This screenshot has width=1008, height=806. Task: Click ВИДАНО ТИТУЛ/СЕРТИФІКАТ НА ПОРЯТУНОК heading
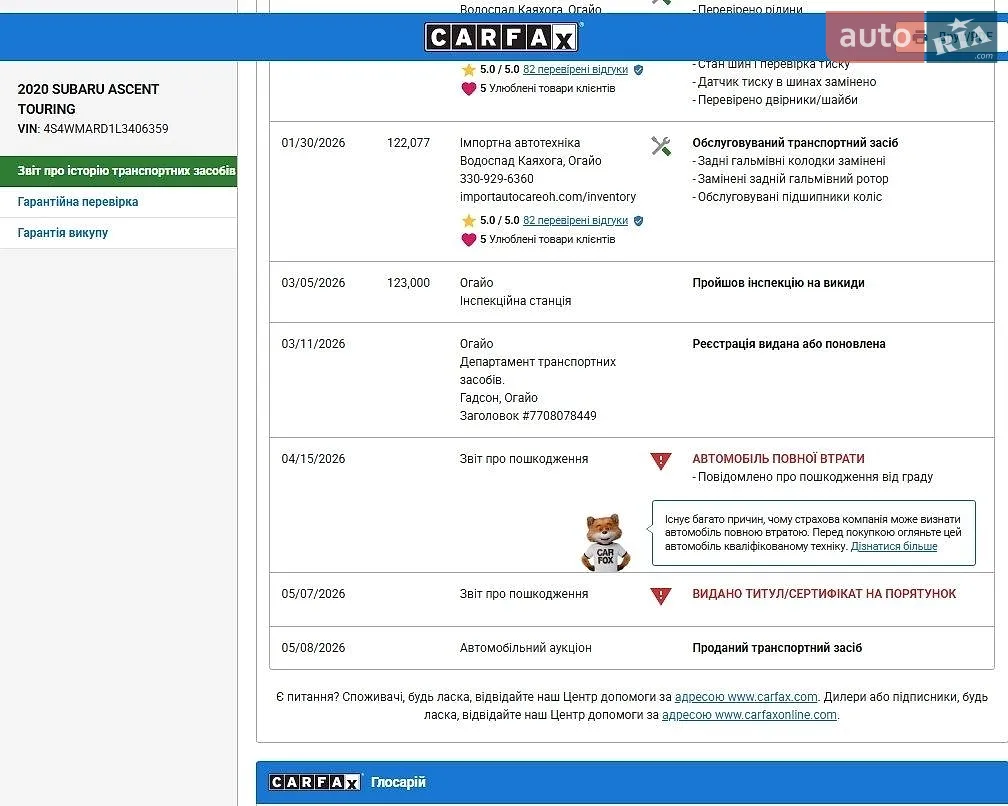pos(824,594)
